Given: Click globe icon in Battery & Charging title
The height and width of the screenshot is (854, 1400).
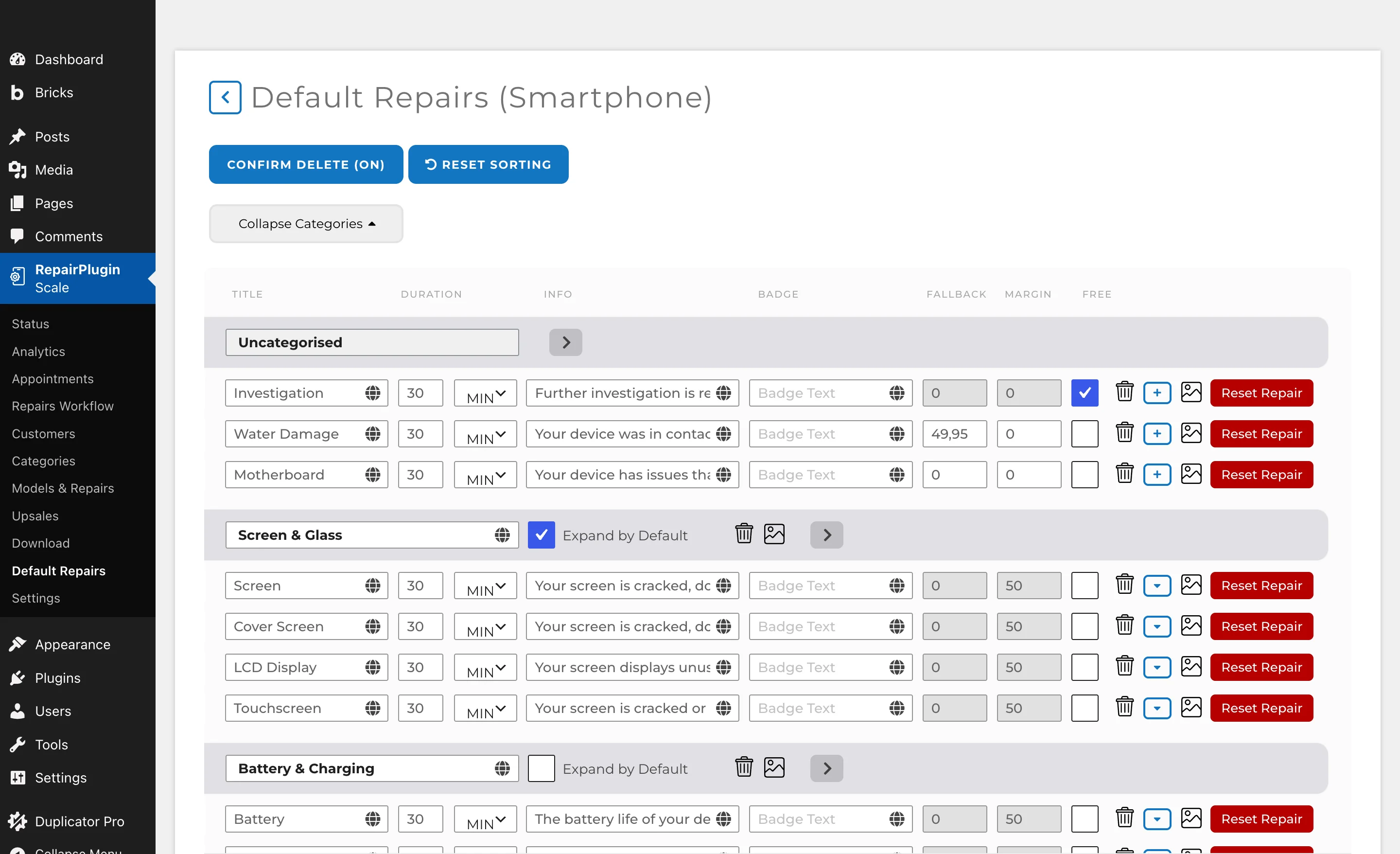Looking at the screenshot, I should click(x=502, y=768).
